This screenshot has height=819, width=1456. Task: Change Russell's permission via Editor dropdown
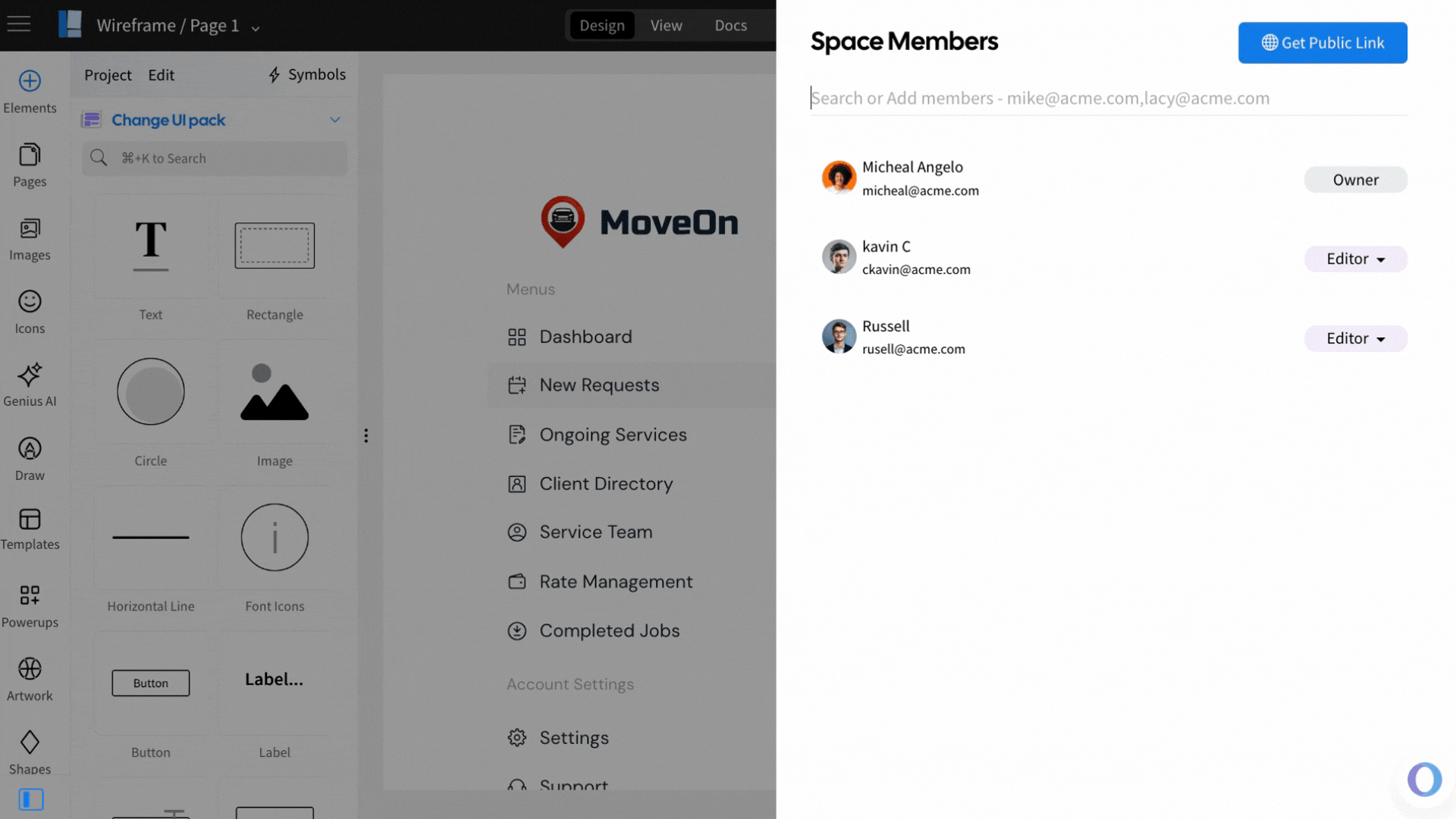(1355, 338)
